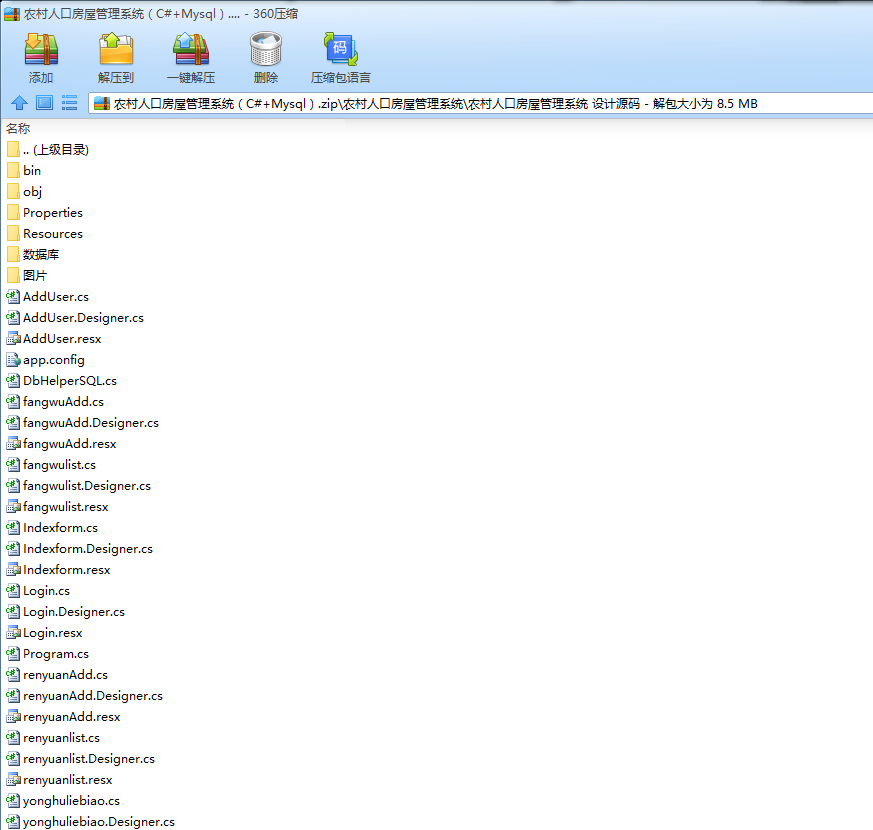Select the Indexform.resx file icon

13,570
